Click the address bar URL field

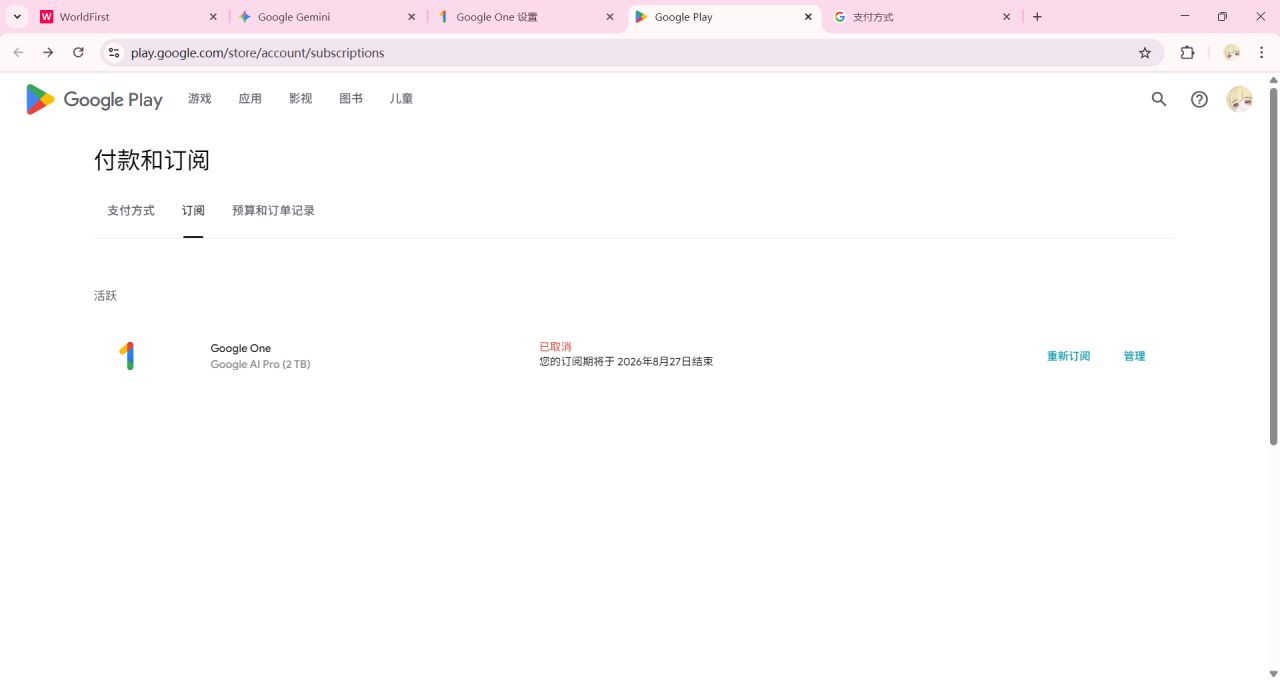(630, 53)
